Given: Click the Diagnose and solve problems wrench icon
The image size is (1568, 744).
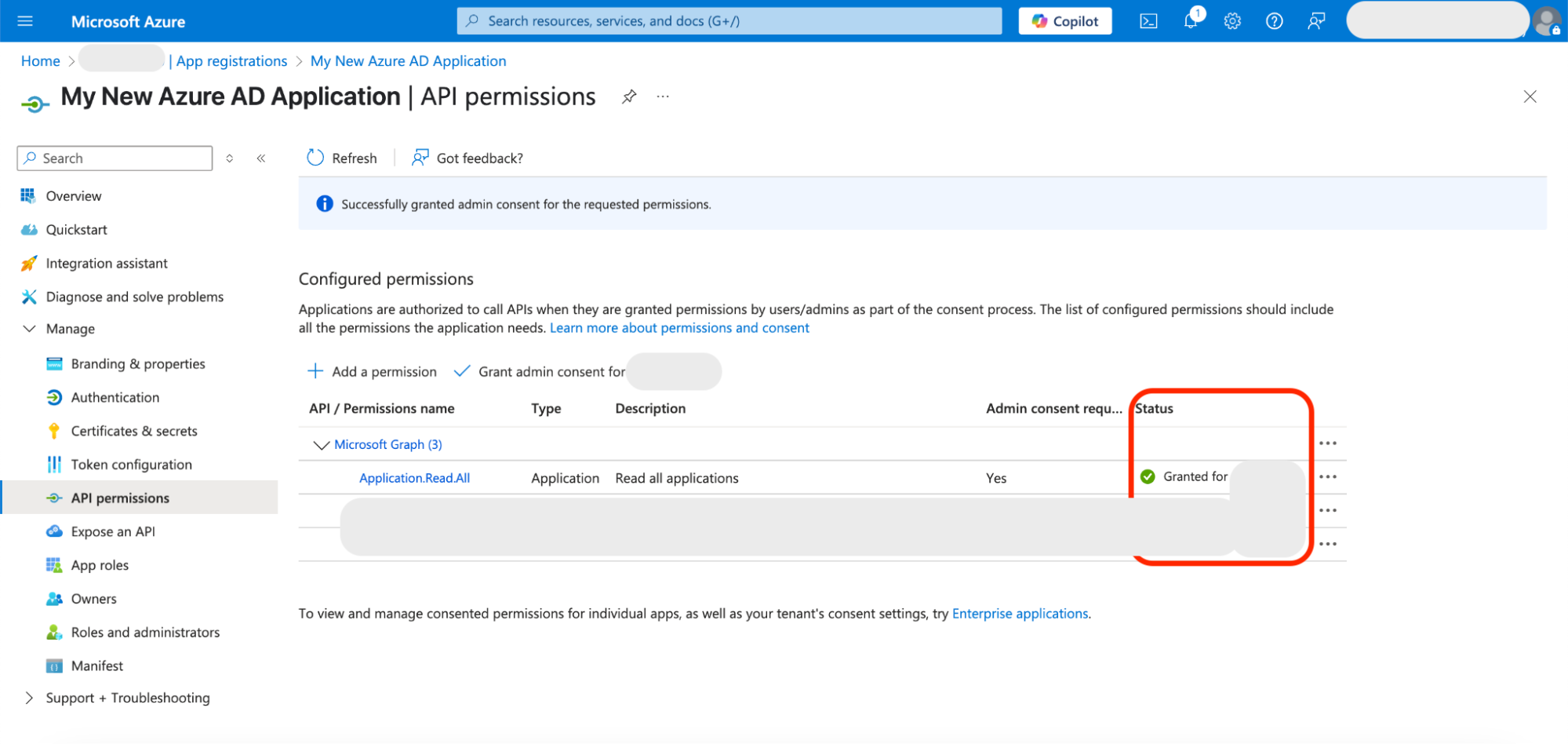Looking at the screenshot, I should [29, 297].
